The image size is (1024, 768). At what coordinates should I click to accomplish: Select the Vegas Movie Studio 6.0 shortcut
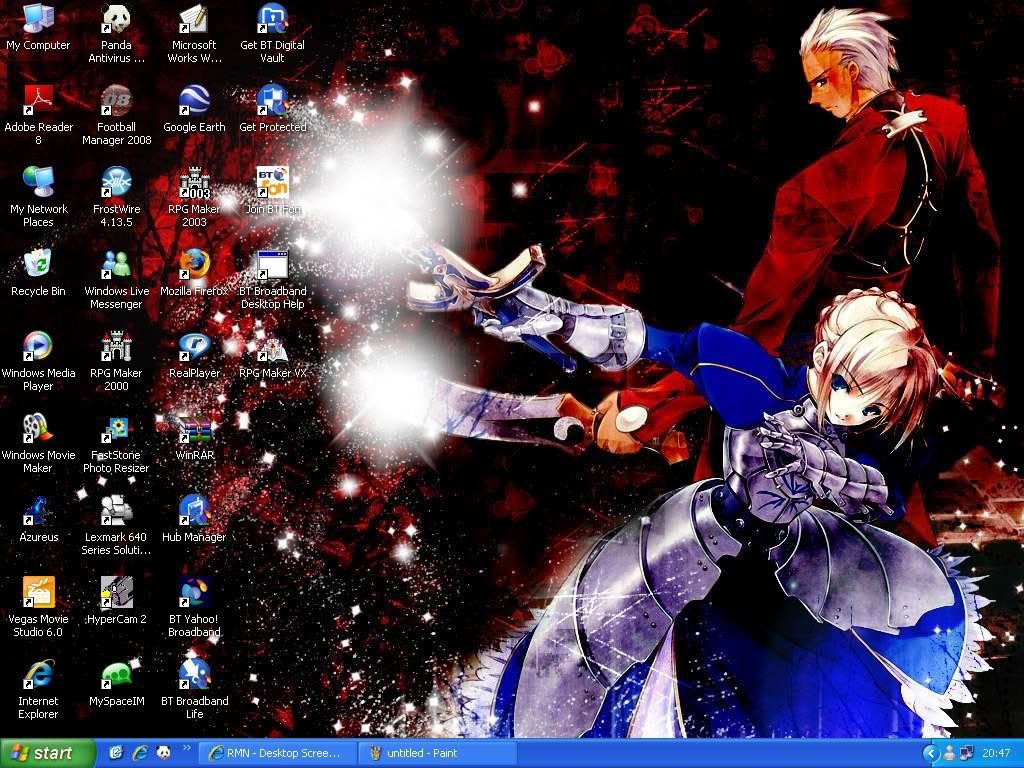(38, 593)
